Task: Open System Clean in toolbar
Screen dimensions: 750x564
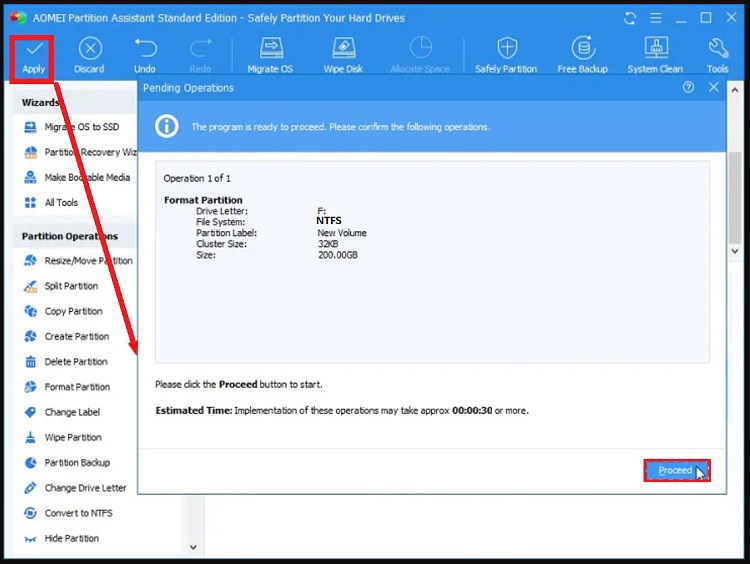Action: coord(656,48)
